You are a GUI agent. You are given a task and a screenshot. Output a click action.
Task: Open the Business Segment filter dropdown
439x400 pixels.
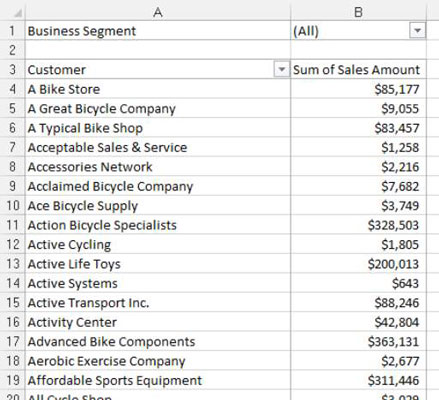pyautogui.click(x=417, y=31)
